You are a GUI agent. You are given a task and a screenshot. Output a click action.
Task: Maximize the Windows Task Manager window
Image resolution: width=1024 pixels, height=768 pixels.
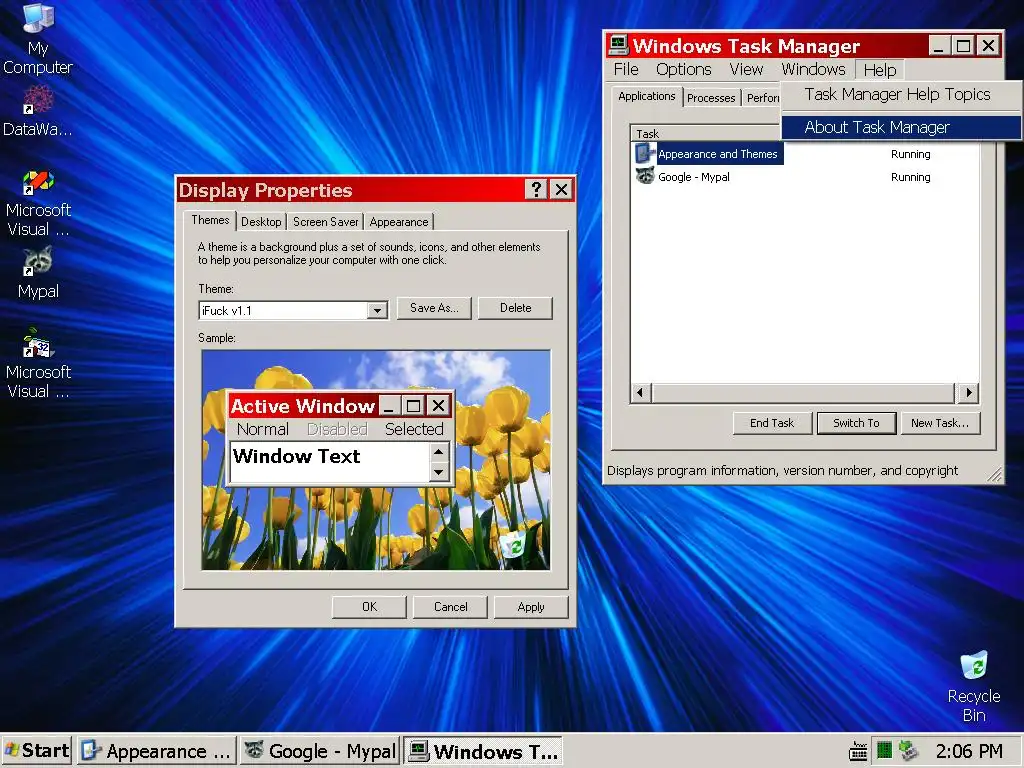pyautogui.click(x=963, y=46)
